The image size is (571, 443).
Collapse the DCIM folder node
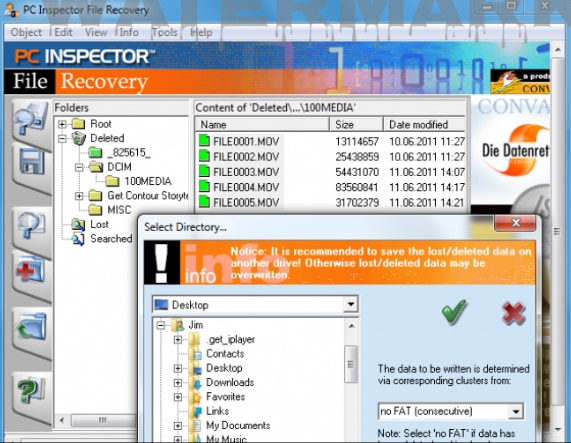click(79, 167)
